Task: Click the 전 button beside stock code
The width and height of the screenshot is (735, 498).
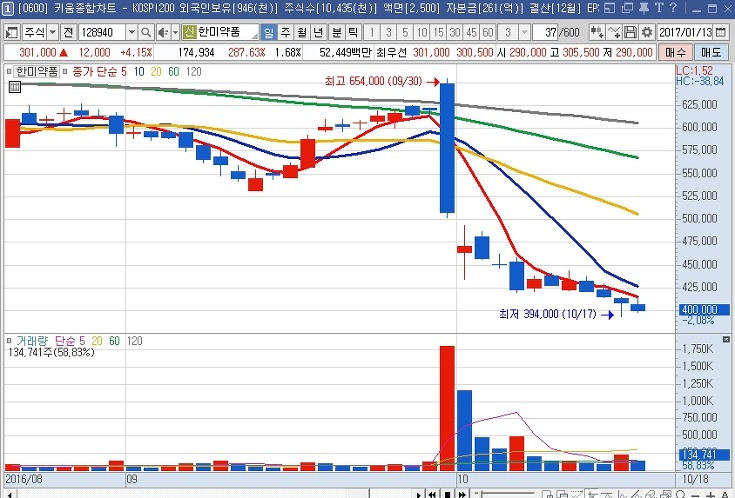Action: pos(68,32)
